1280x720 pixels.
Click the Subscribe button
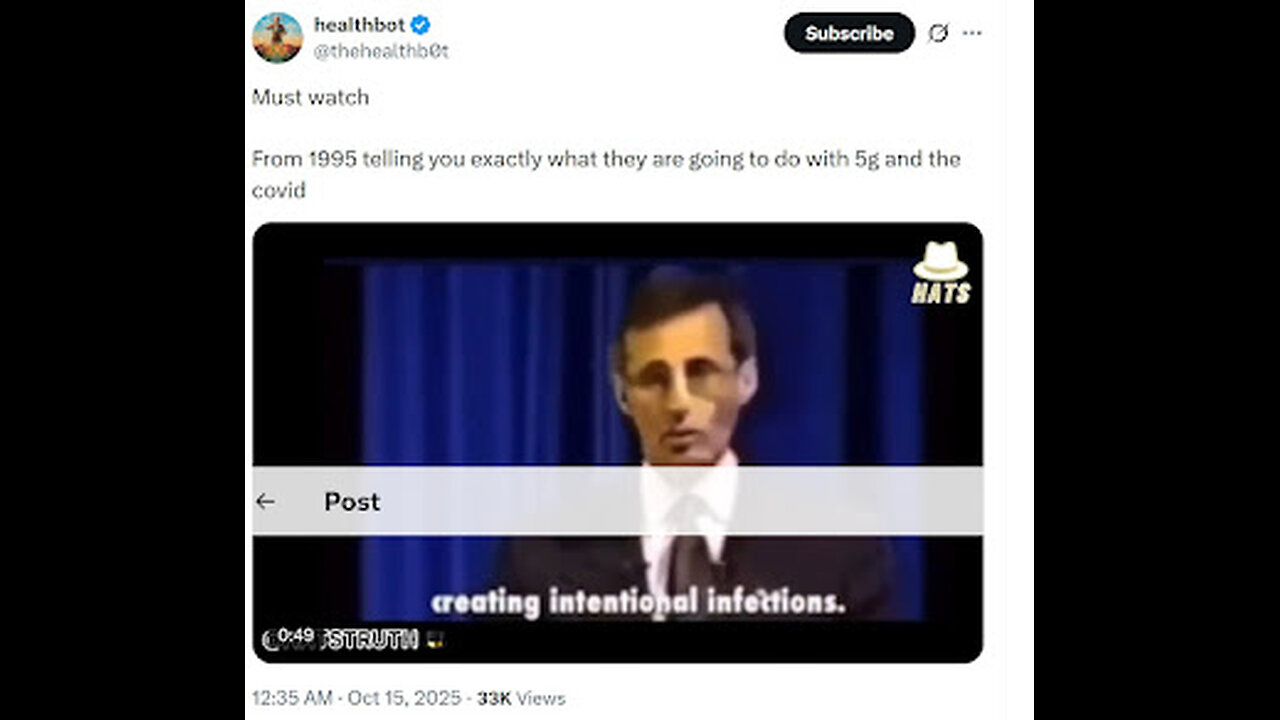click(849, 33)
